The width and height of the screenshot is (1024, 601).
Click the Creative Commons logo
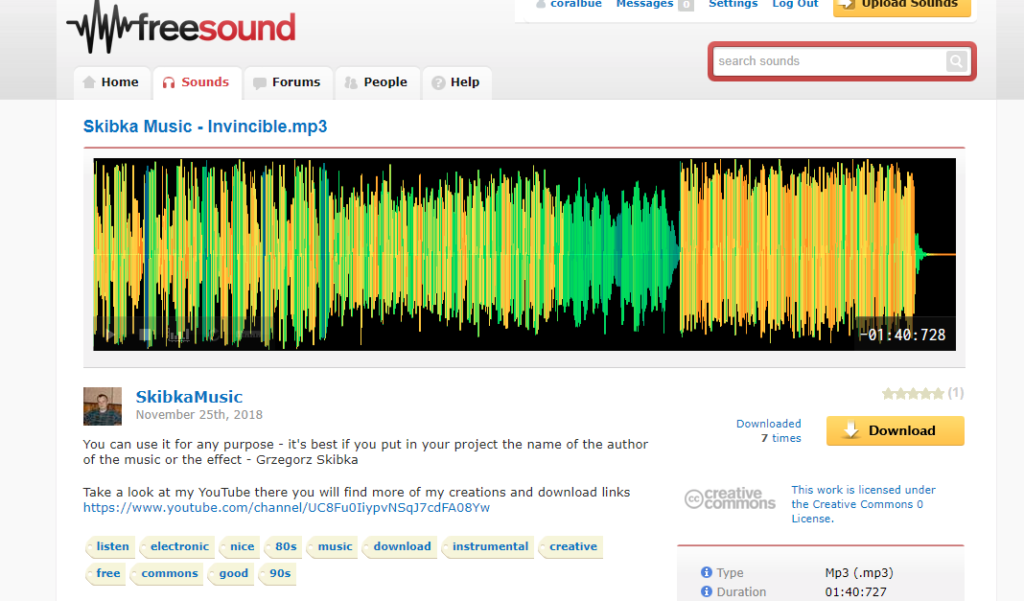[729, 499]
